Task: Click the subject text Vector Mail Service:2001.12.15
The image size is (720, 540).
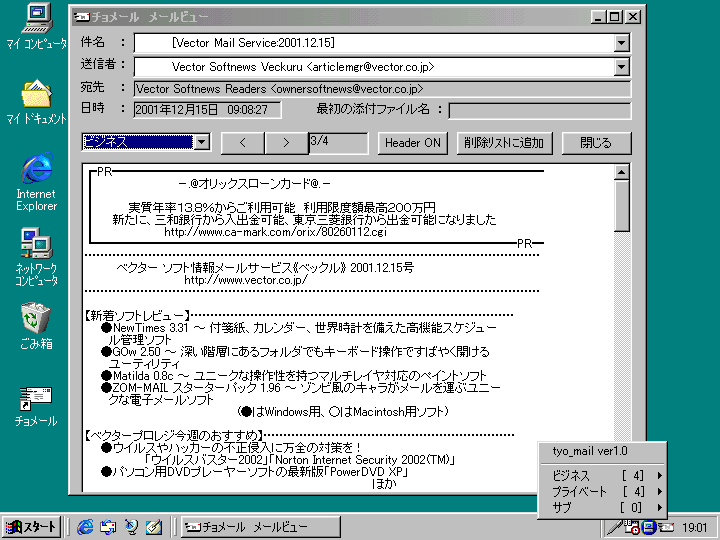Action: [253, 43]
